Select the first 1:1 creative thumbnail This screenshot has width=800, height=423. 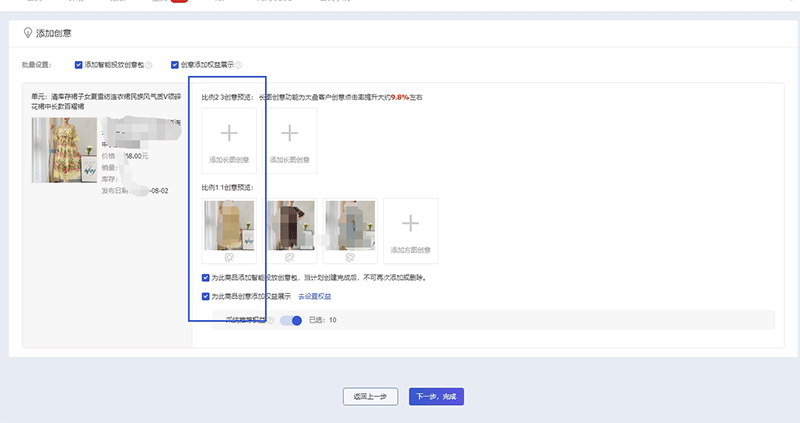229,225
